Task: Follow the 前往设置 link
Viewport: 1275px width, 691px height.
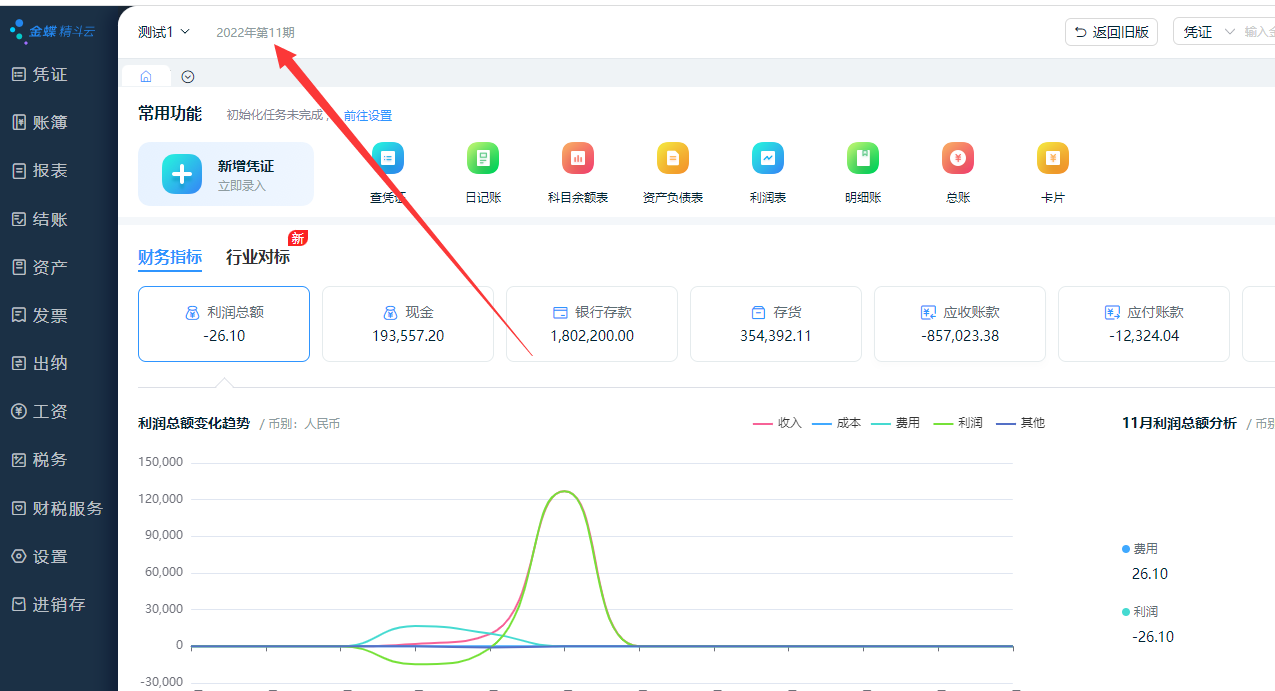Action: [368, 116]
